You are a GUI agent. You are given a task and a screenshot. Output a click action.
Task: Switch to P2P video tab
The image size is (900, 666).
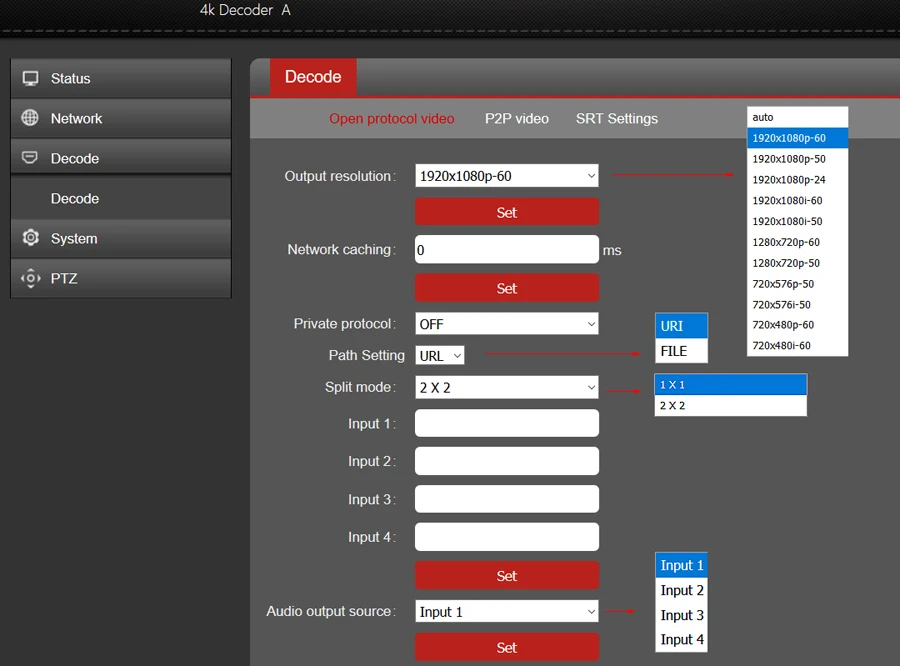[x=517, y=119]
